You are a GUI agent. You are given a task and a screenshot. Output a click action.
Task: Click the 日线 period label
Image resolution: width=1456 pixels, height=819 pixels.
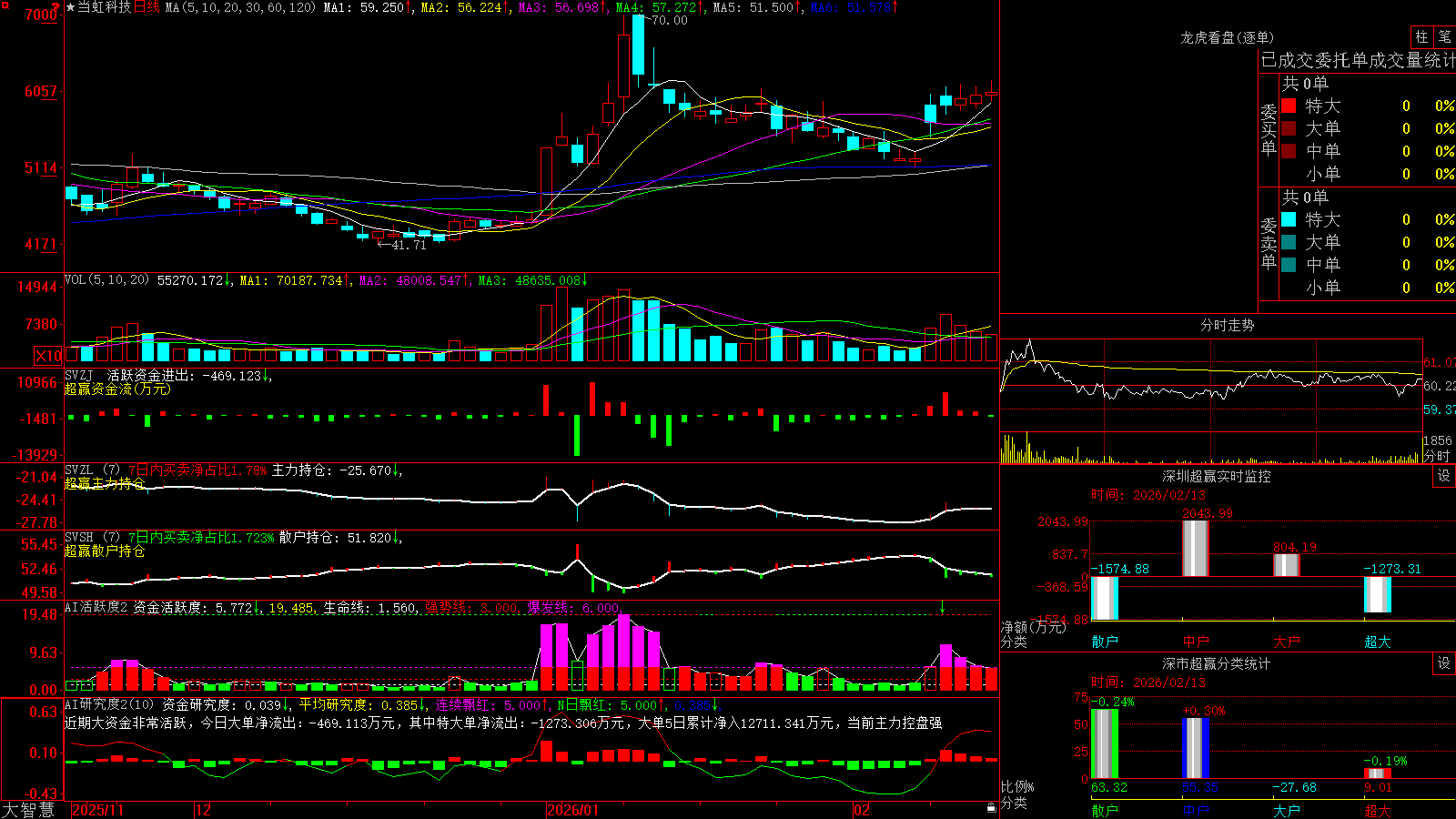[147, 7]
